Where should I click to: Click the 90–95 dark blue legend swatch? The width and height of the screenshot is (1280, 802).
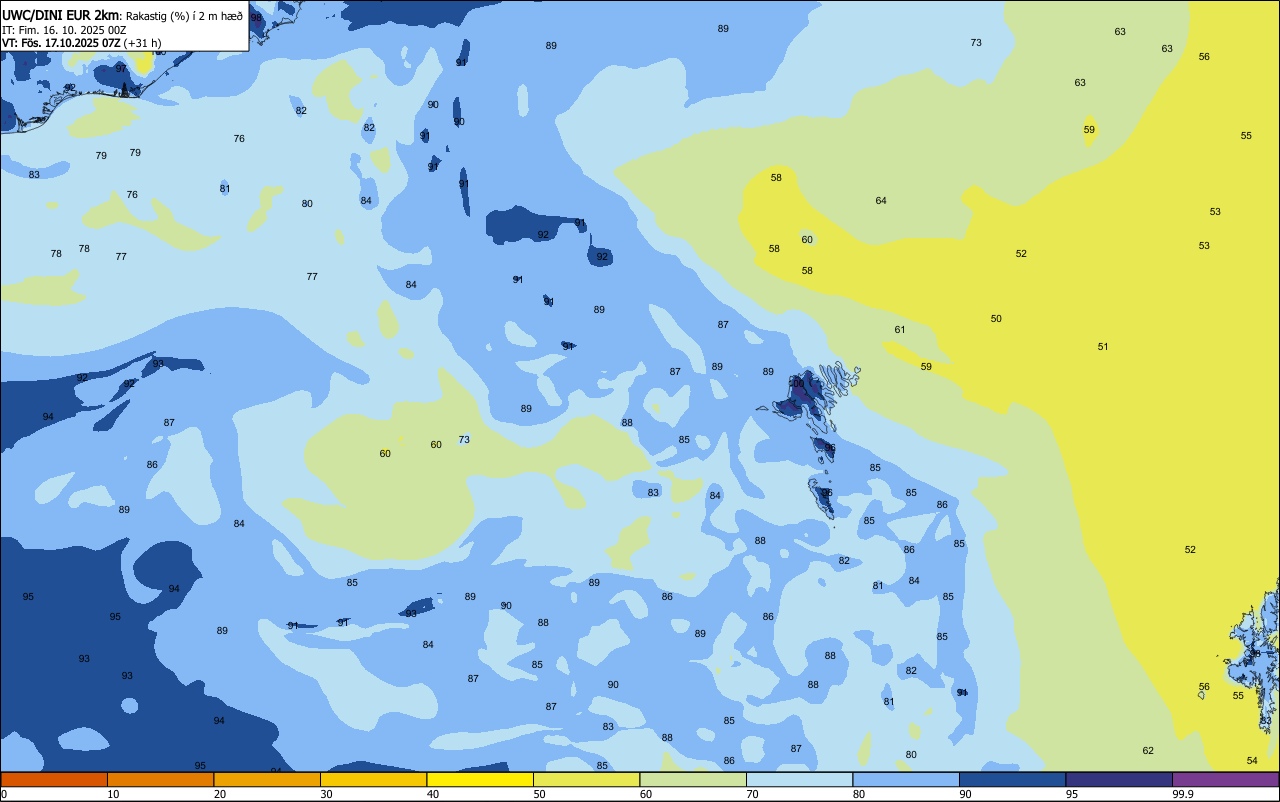1012,779
